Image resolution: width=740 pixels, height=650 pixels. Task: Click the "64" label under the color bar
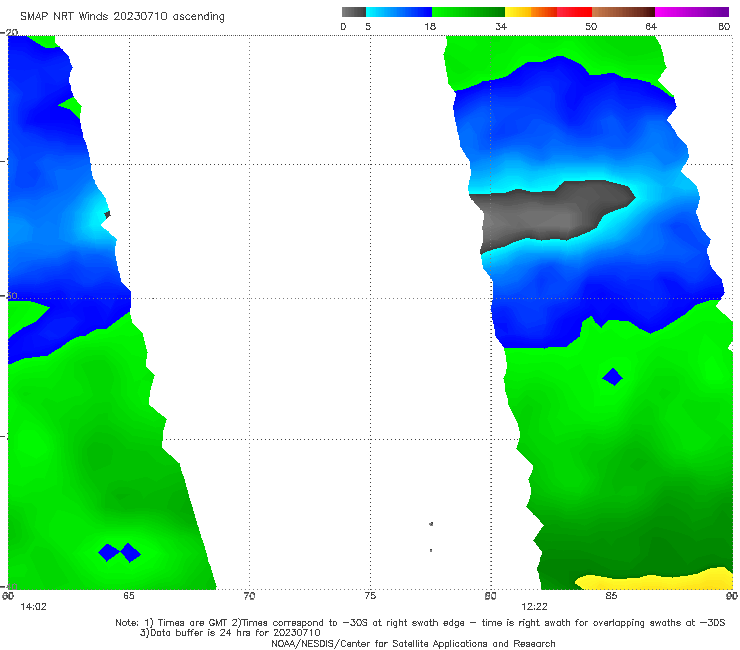click(x=651, y=26)
